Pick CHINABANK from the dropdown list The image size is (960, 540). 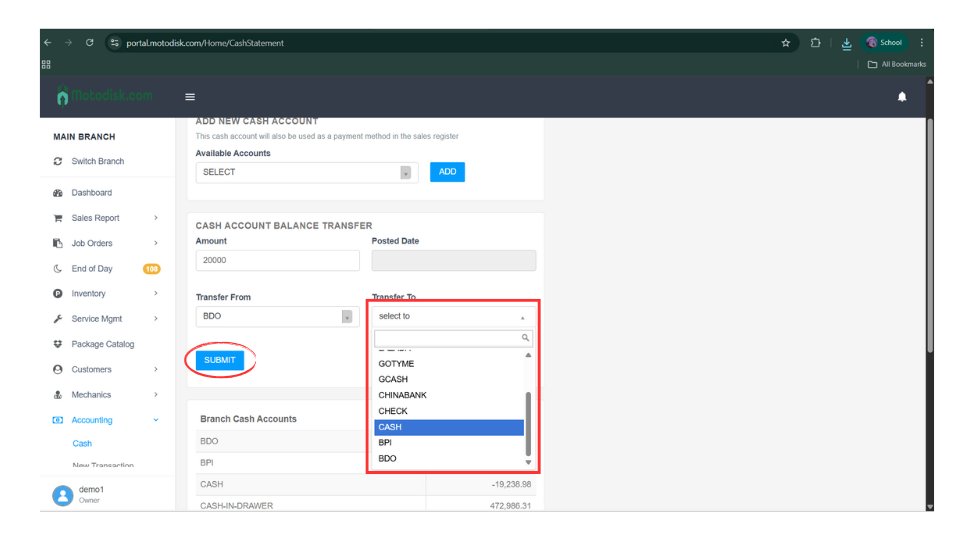point(402,395)
